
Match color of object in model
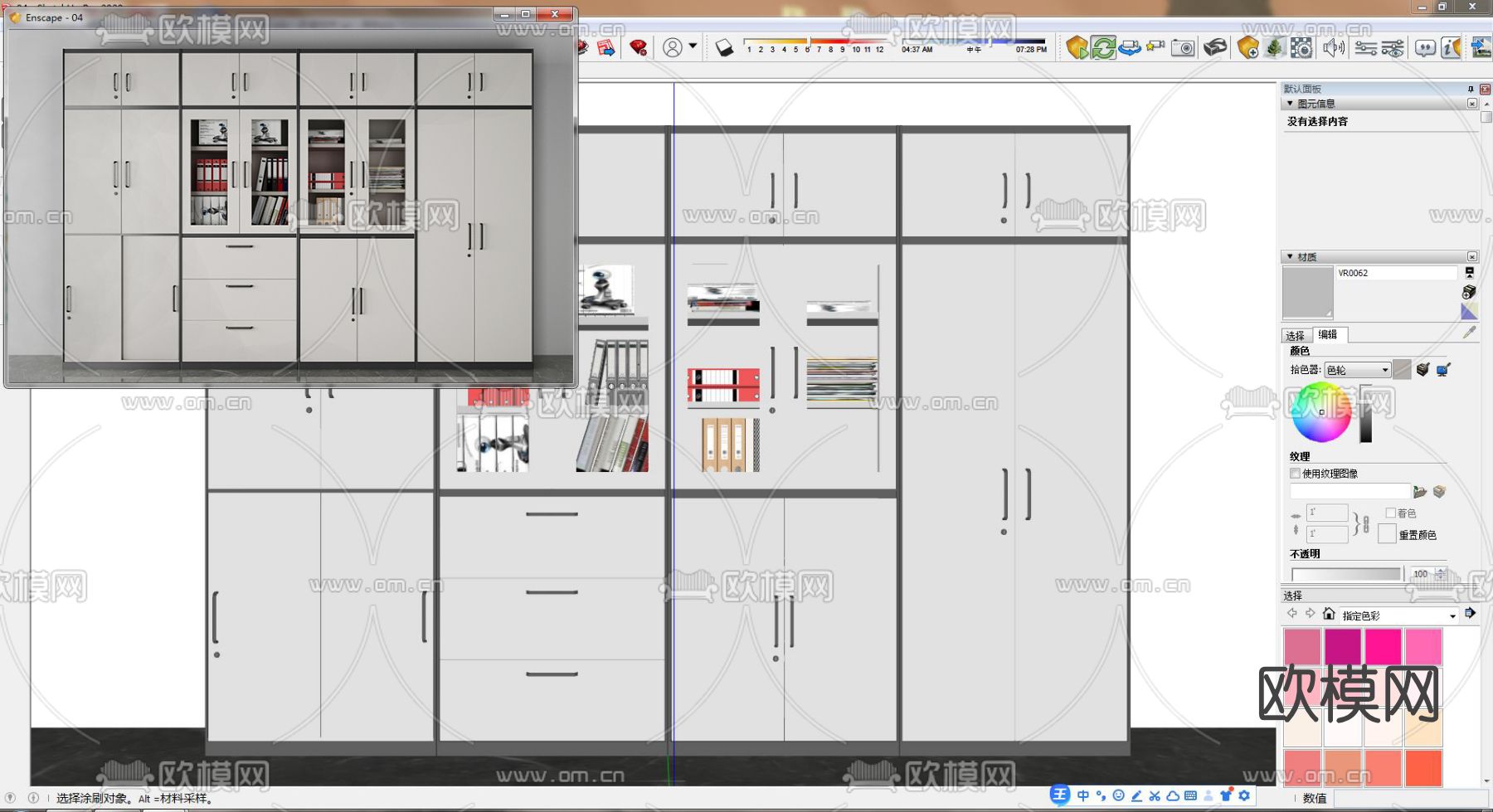pos(1423,370)
